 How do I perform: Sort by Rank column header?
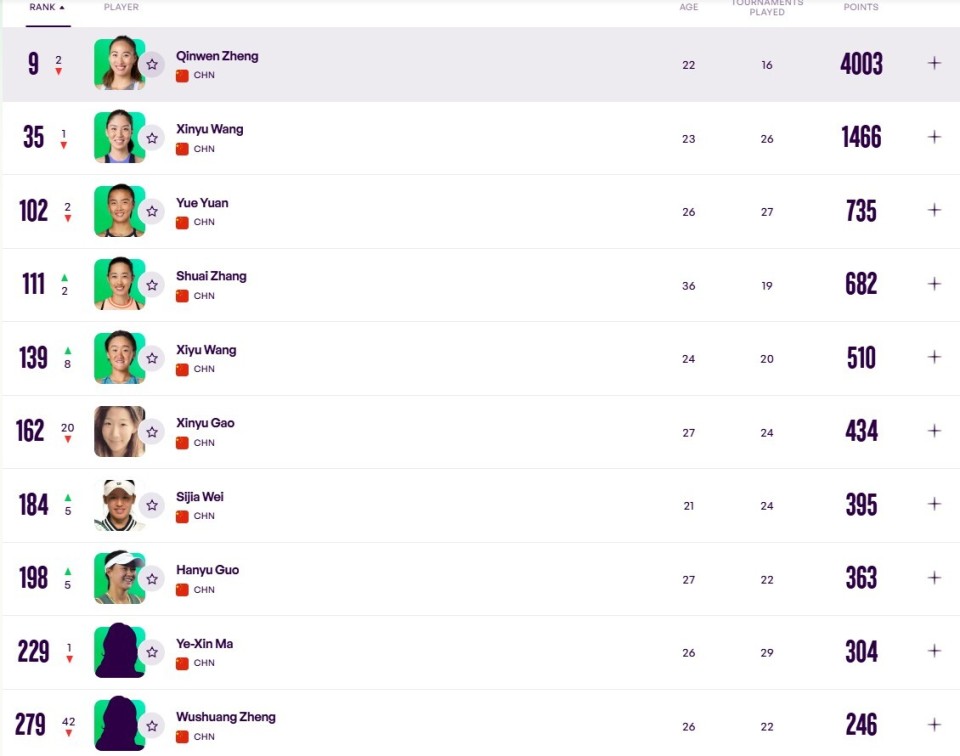point(46,7)
